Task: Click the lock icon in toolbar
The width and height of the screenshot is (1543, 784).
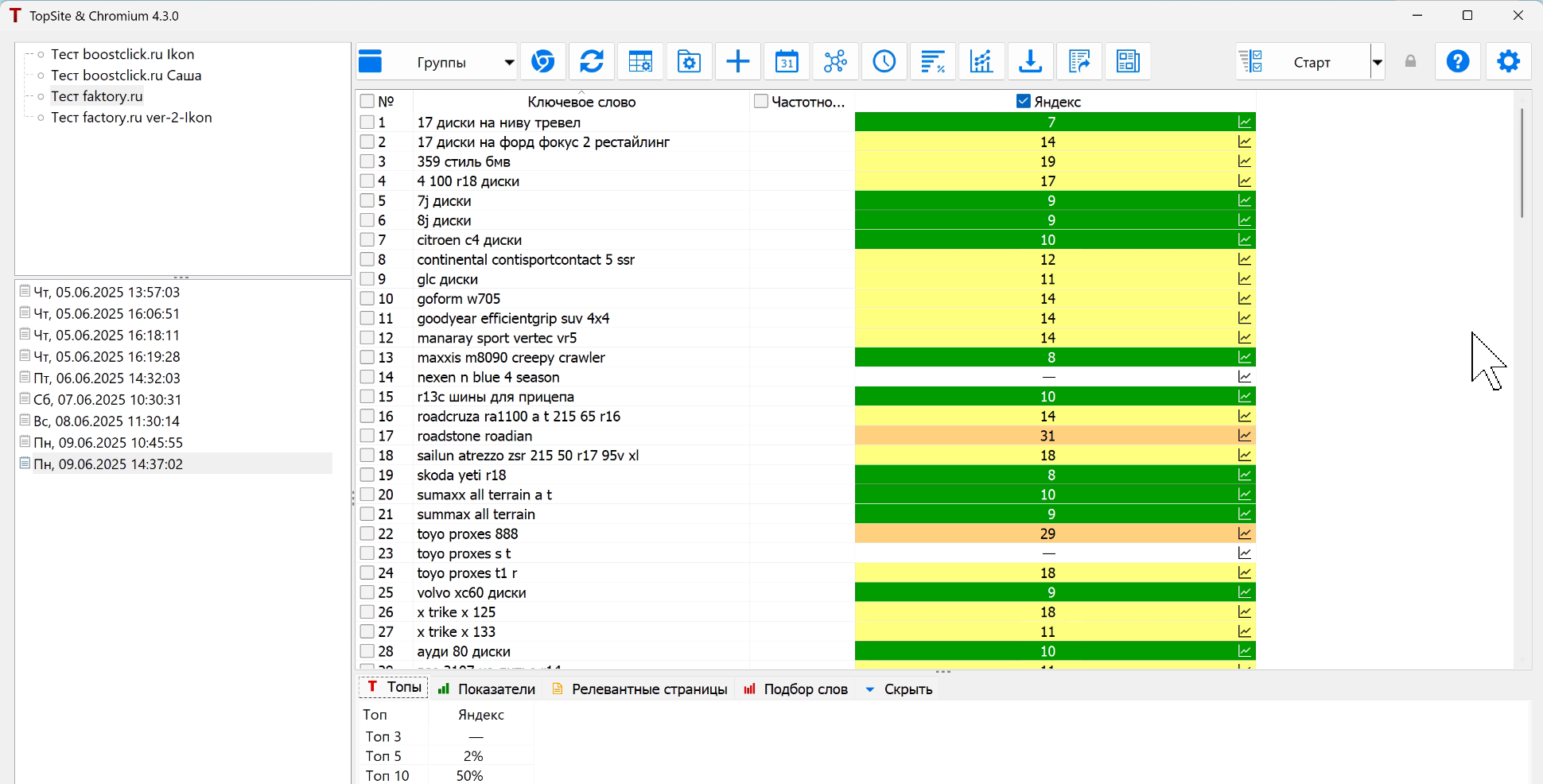Action: pyautogui.click(x=1410, y=61)
